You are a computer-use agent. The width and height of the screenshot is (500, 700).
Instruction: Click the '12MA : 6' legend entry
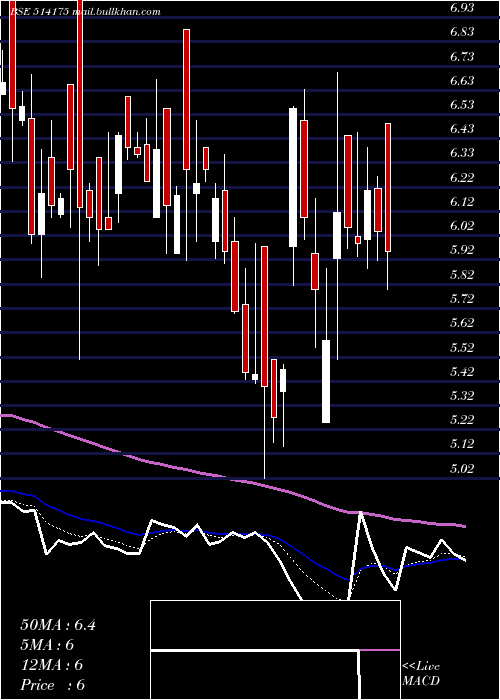coord(52,665)
